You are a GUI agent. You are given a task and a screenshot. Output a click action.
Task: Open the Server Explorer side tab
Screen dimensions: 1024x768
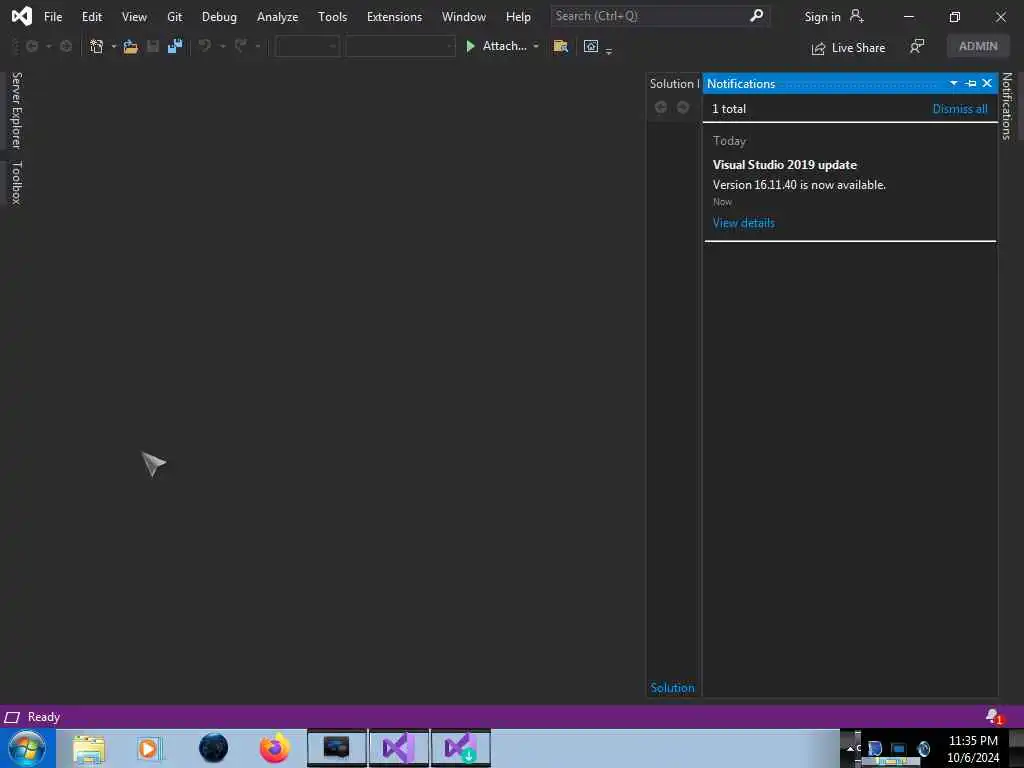pyautogui.click(x=16, y=110)
